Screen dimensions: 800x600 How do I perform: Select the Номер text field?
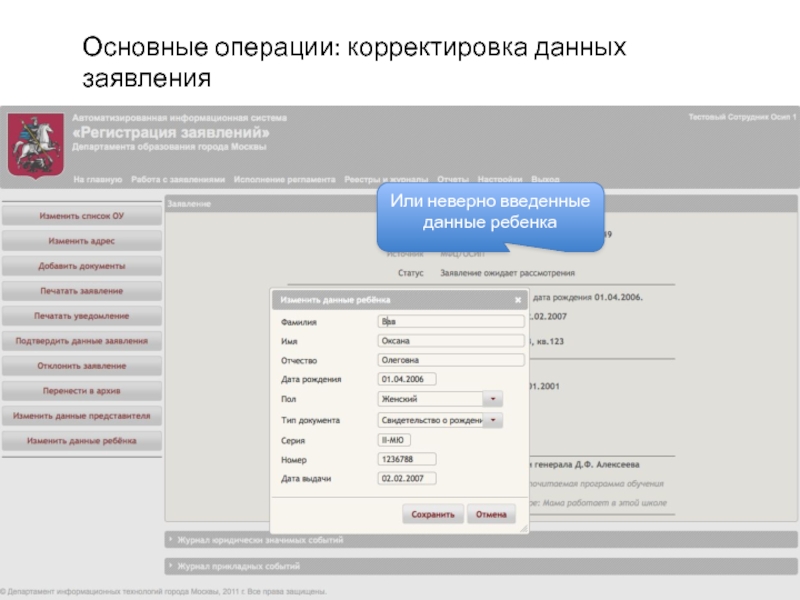coord(407,459)
